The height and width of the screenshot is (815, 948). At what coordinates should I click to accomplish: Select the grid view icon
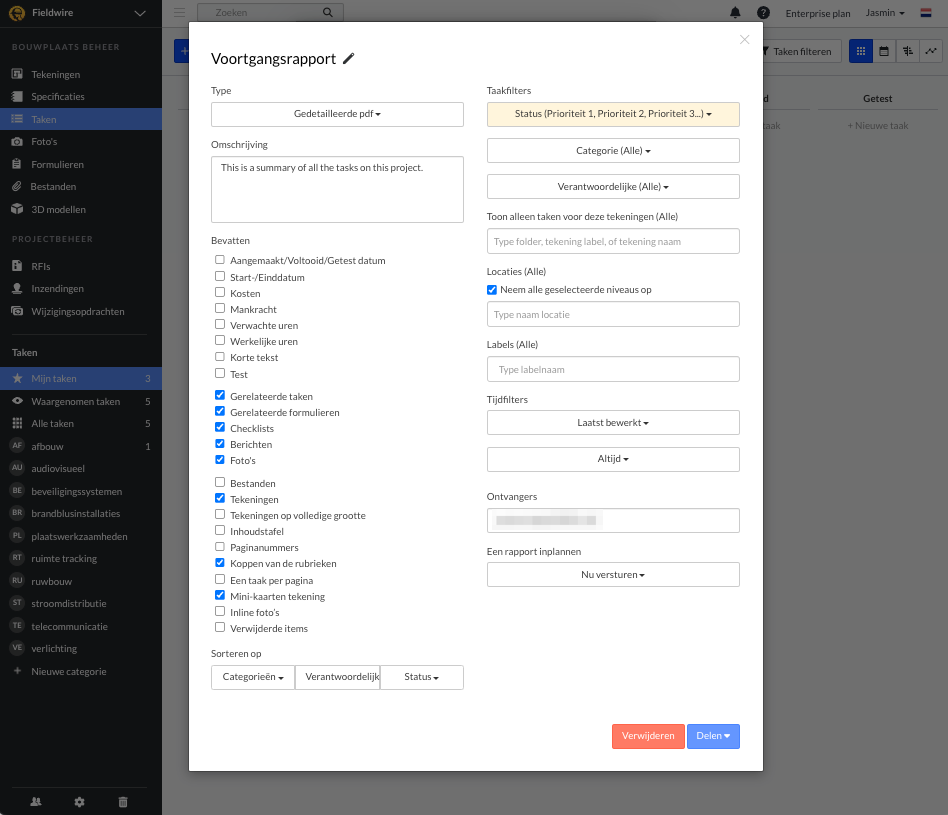point(860,51)
